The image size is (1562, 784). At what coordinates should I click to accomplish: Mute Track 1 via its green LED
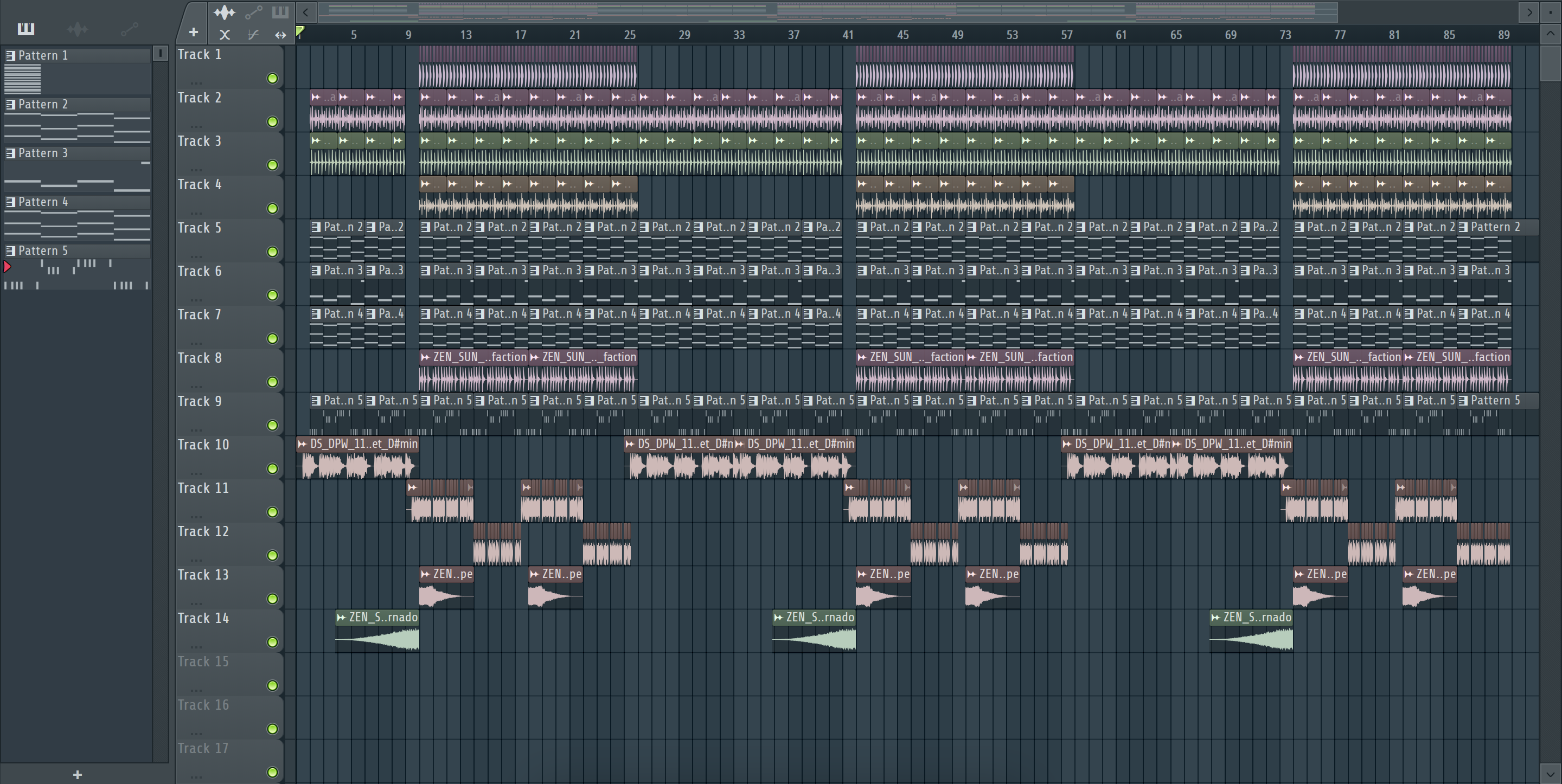tap(272, 78)
